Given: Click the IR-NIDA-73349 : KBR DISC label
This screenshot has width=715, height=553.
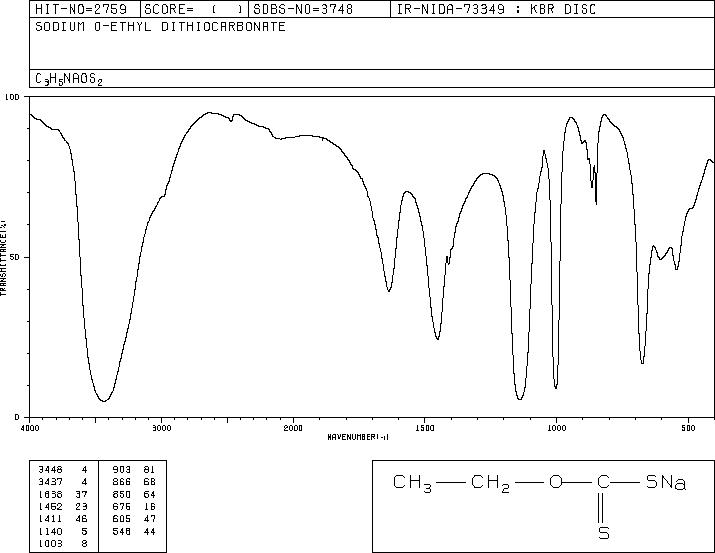Looking at the screenshot, I should pos(496,9).
